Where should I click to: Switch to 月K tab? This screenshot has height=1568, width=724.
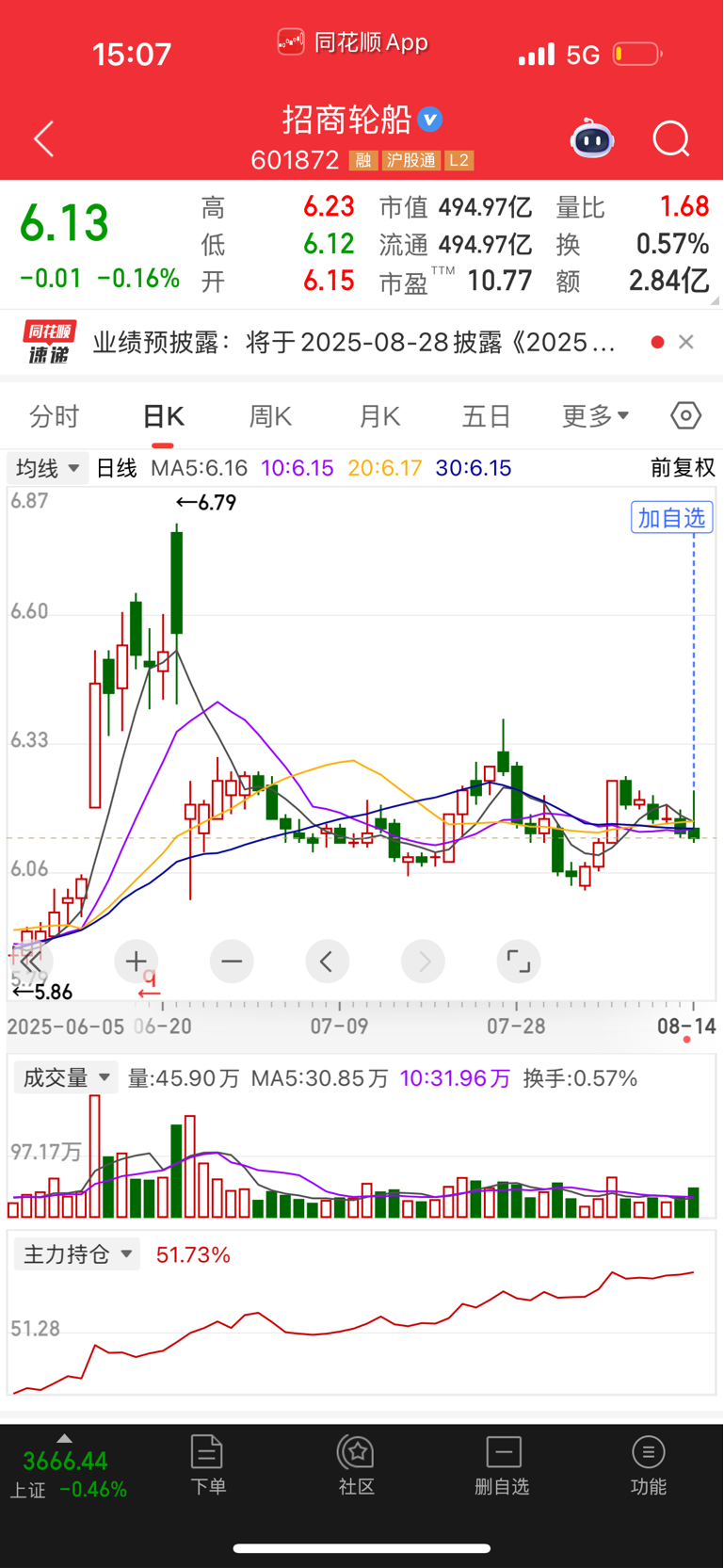pyautogui.click(x=379, y=416)
